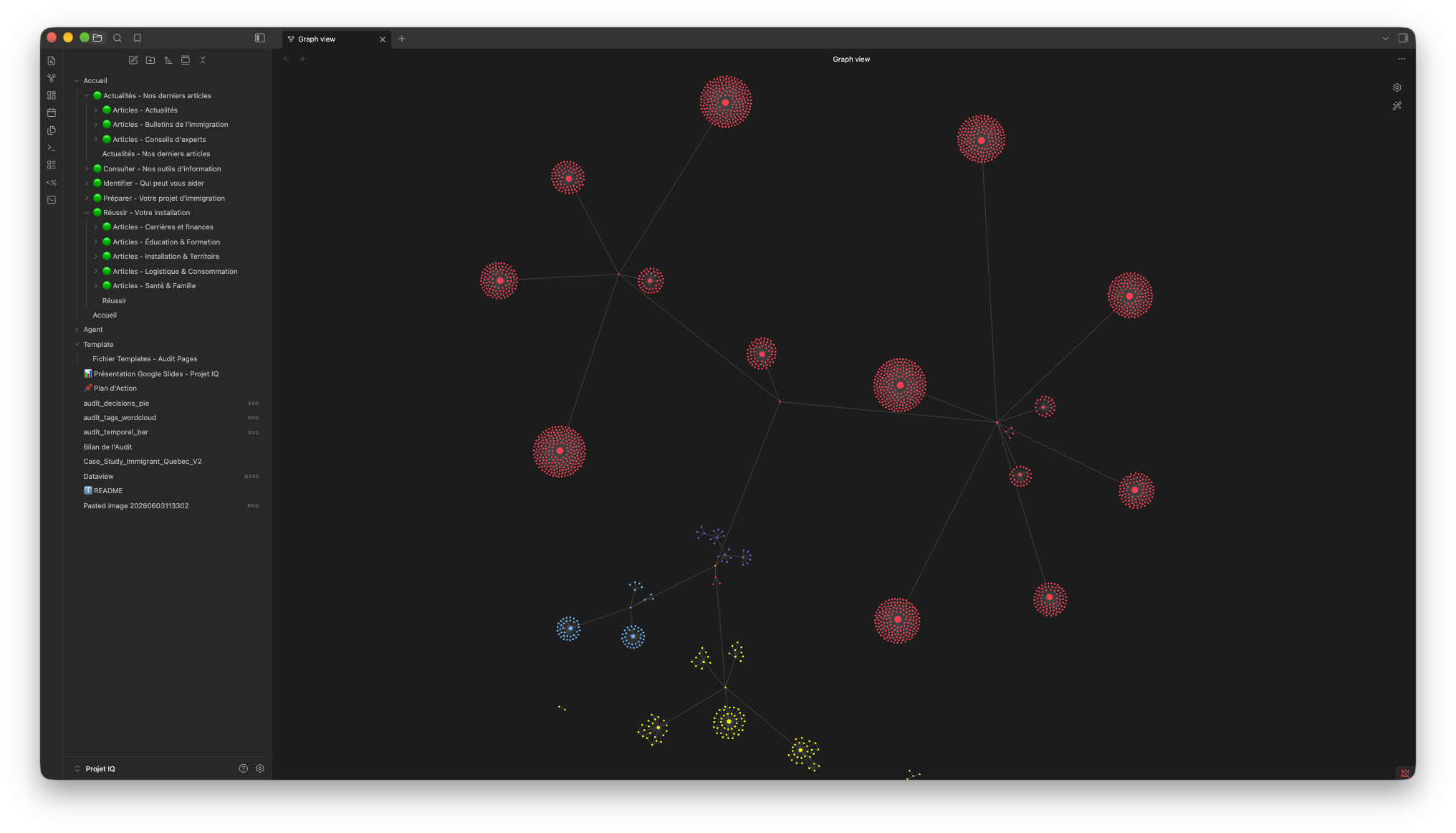Expand the Agent folder
Screen dimensions: 1456x833
point(77,330)
